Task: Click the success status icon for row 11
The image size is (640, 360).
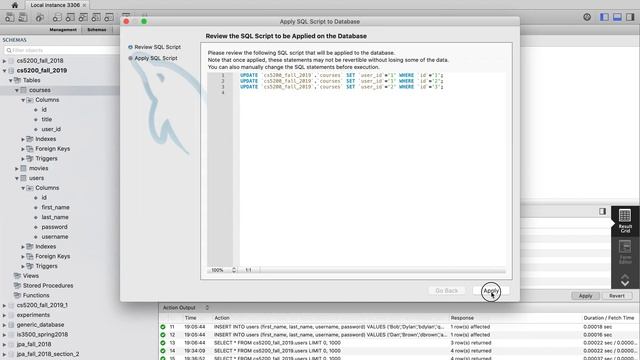Action: 163,327
